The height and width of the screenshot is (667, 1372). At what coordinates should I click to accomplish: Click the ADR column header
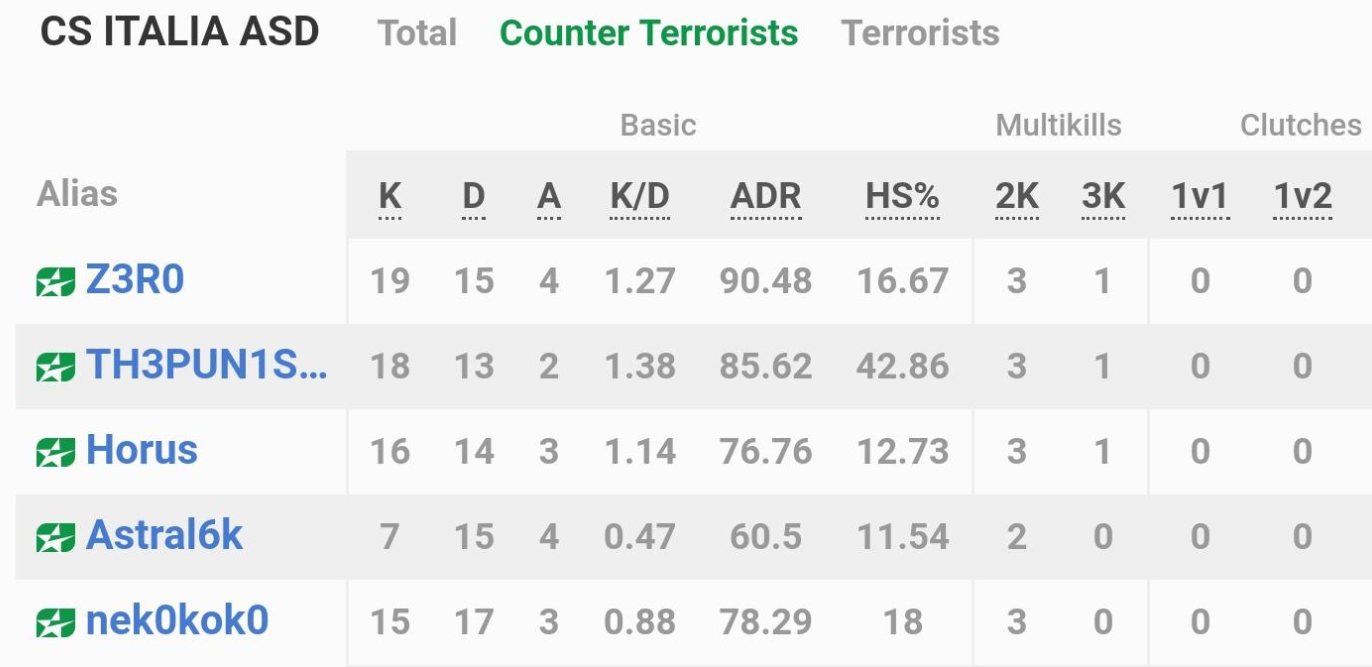tap(766, 197)
